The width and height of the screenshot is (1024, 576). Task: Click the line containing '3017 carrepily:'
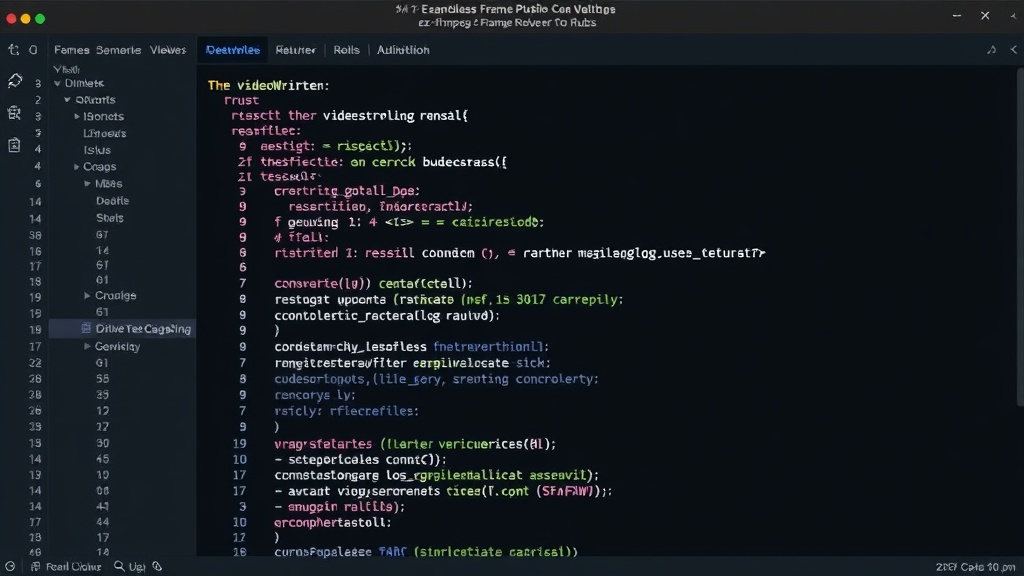click(x=449, y=300)
